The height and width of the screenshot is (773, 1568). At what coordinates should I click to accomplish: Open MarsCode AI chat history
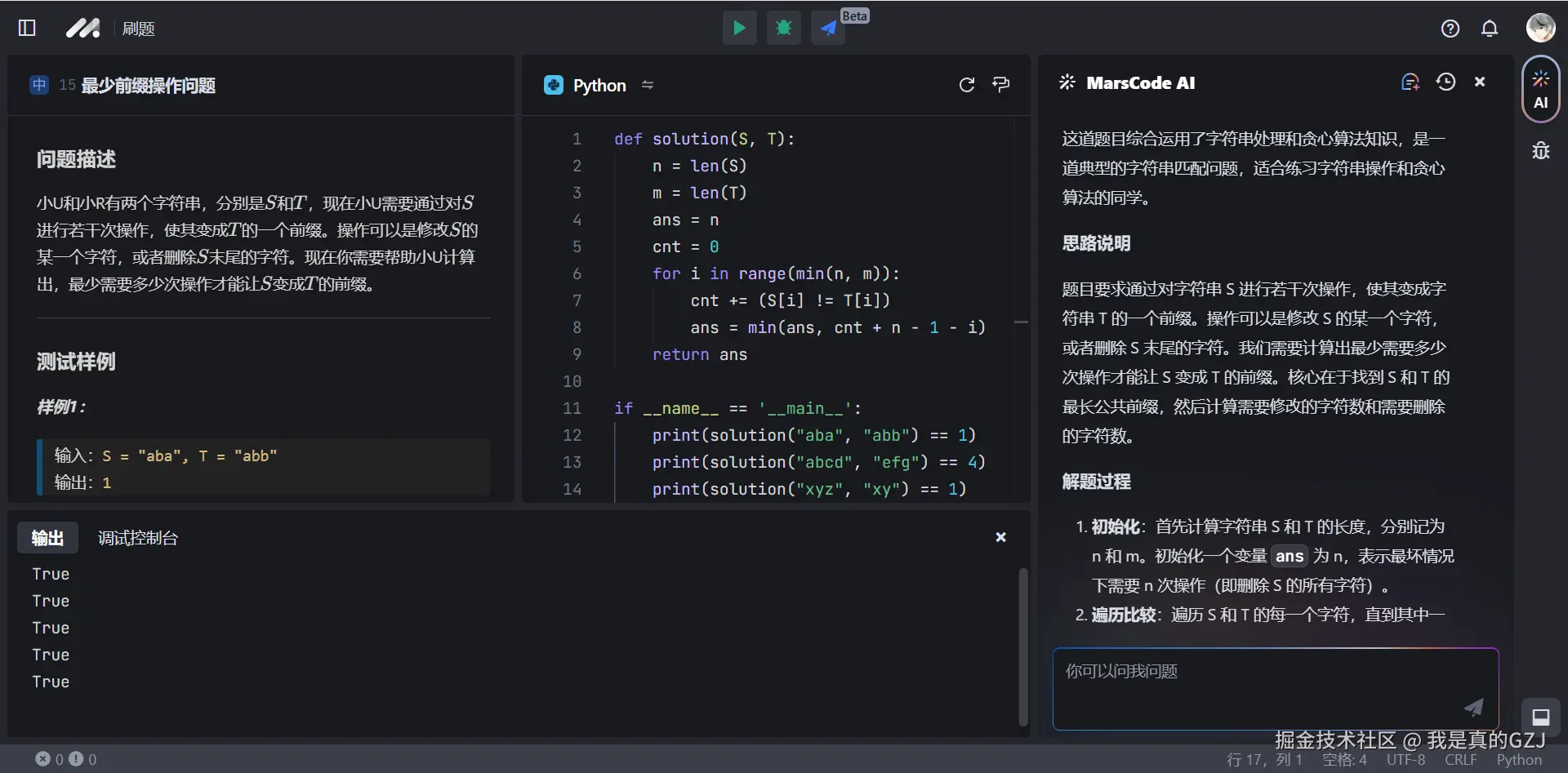pyautogui.click(x=1446, y=82)
